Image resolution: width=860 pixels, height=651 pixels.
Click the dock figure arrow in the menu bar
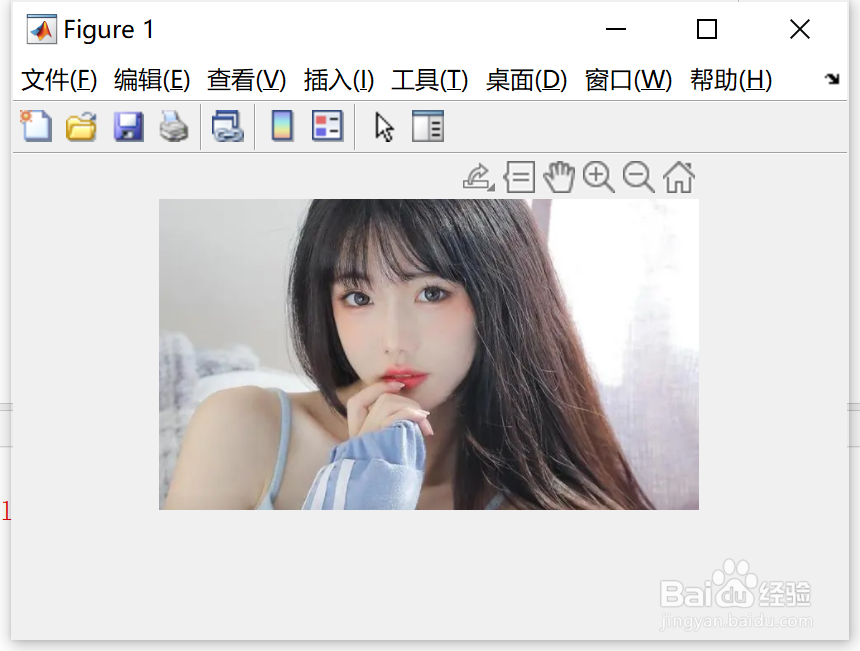pyautogui.click(x=832, y=79)
